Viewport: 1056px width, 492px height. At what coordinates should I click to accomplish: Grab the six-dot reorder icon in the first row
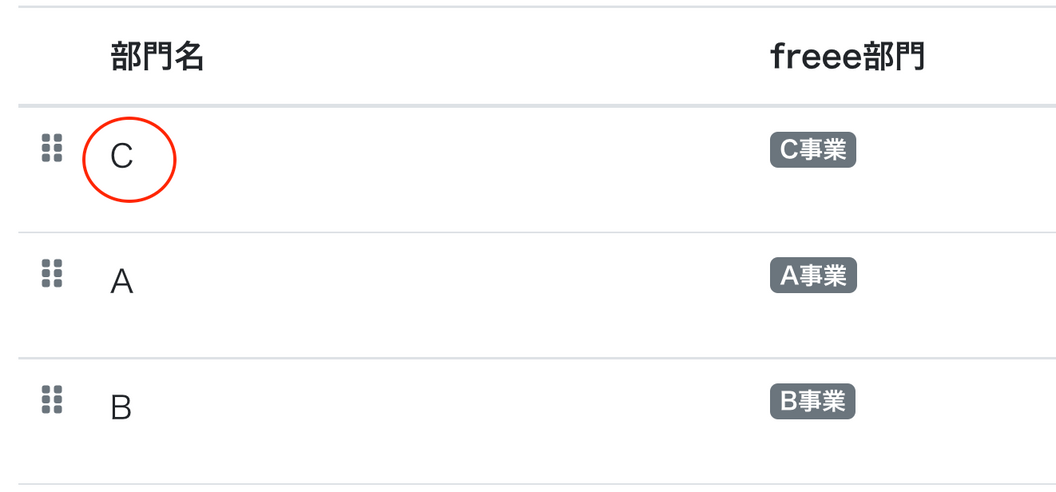coord(52,148)
